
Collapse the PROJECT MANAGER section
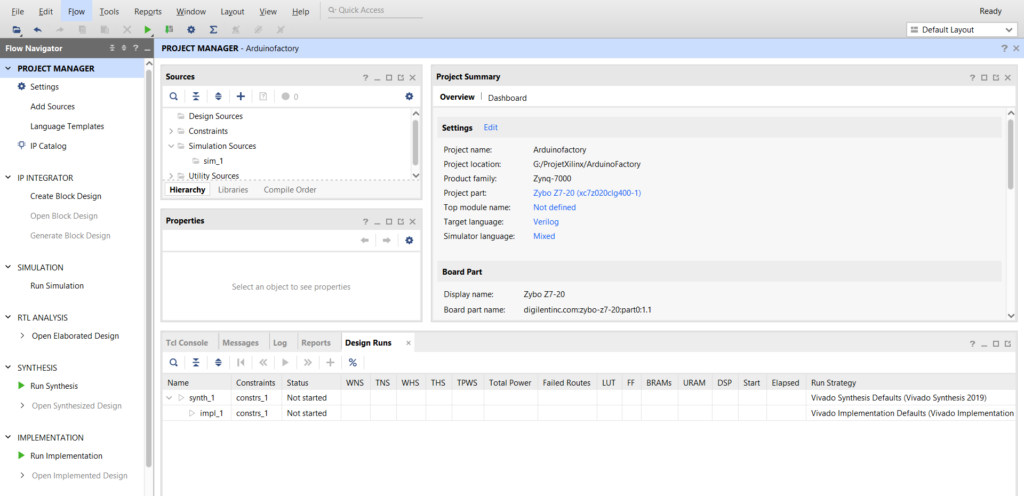coord(9,69)
